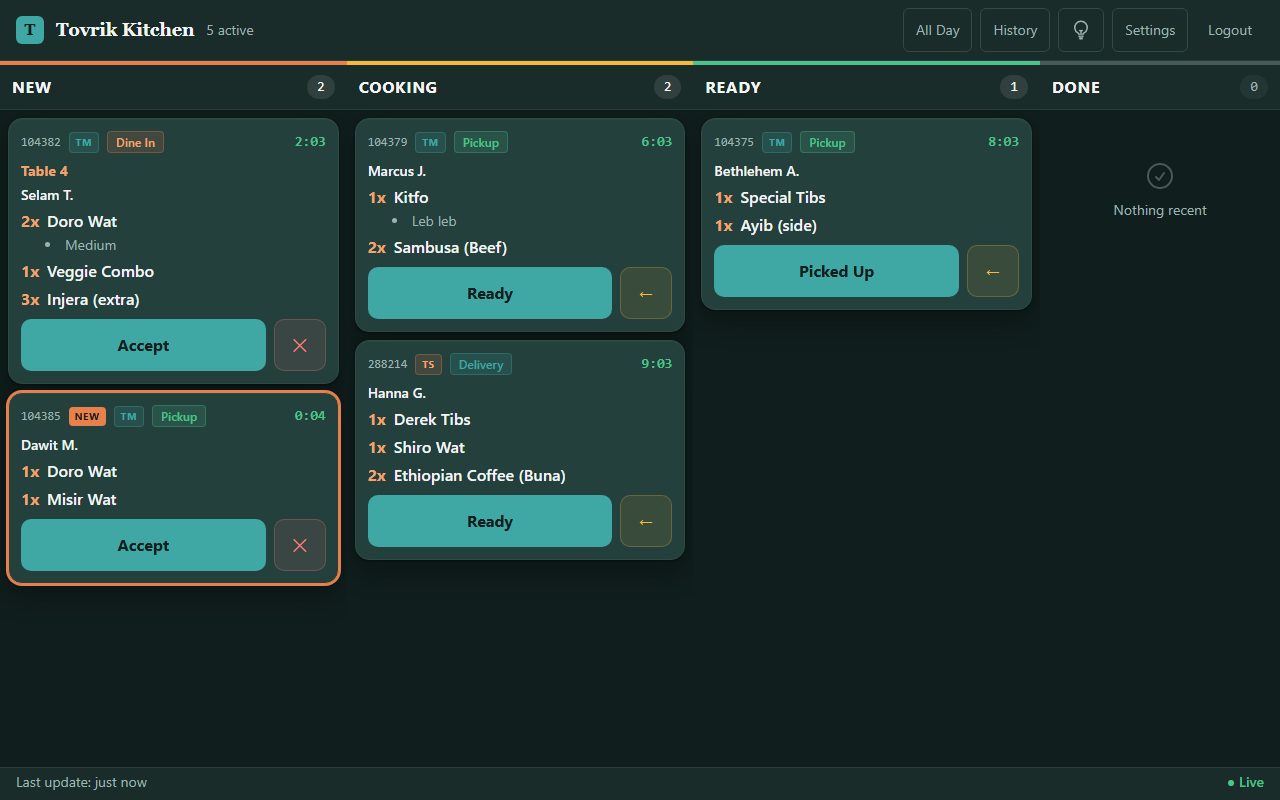Click the Special Tibs item

coord(783,197)
